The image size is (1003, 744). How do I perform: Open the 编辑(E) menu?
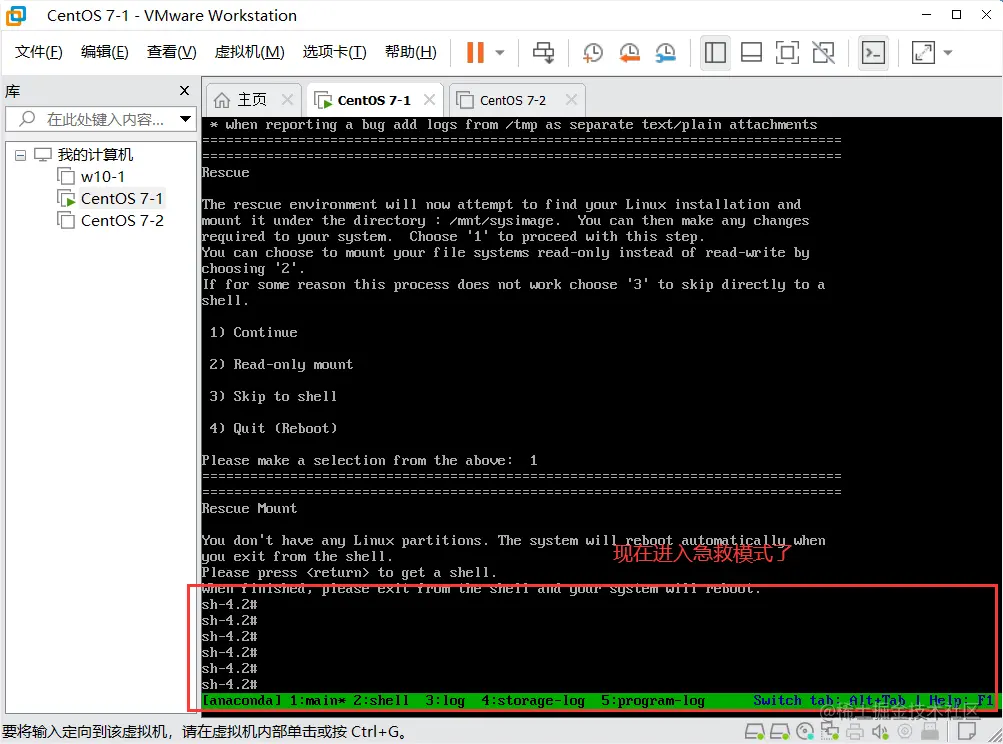(104, 52)
